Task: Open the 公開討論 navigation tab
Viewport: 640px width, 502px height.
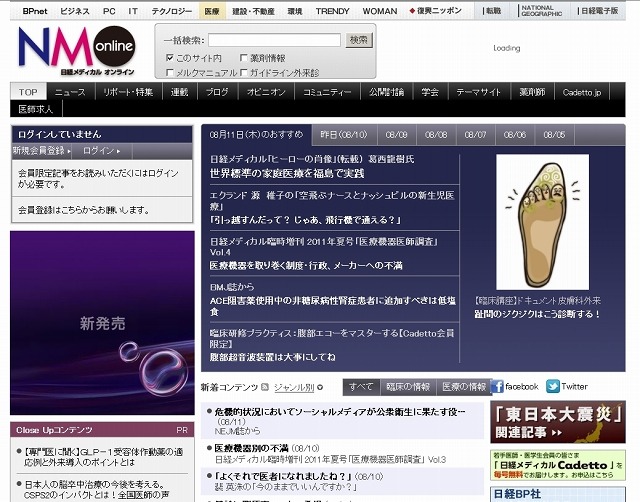Action: (x=387, y=92)
